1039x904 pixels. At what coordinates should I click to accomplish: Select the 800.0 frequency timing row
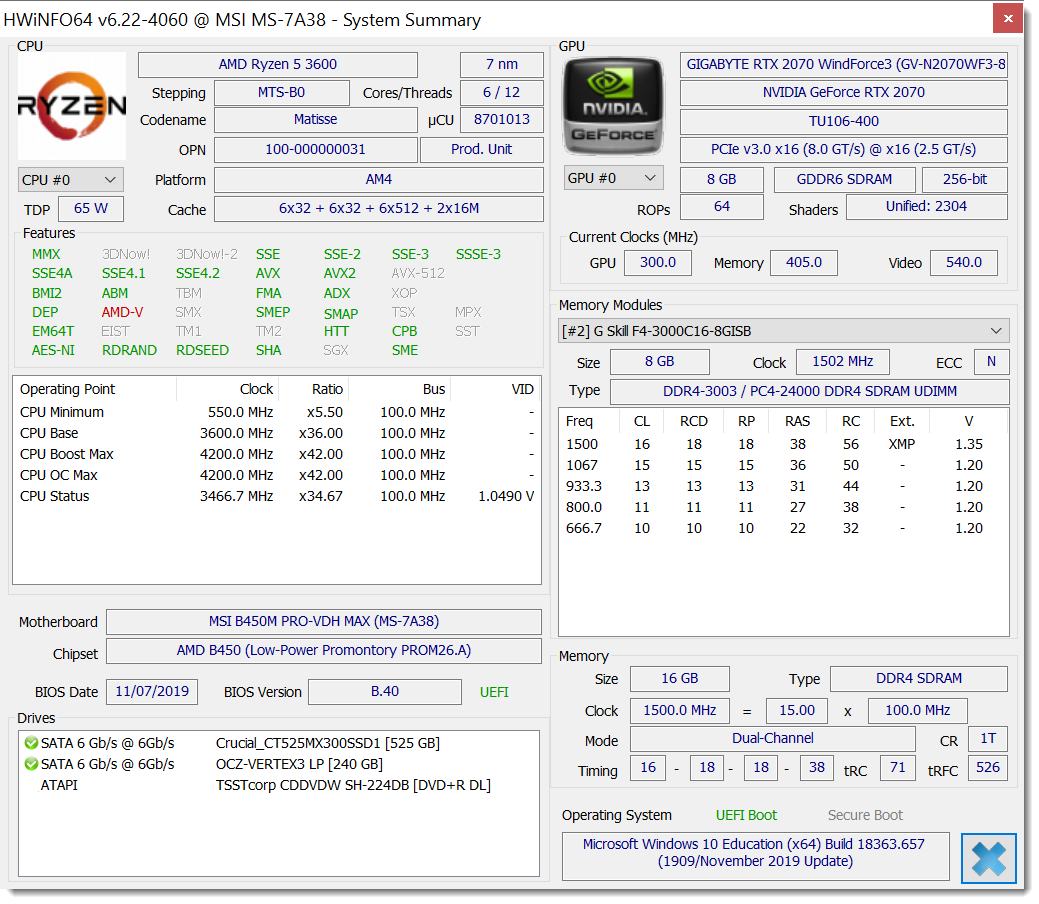pyautogui.click(x=784, y=508)
